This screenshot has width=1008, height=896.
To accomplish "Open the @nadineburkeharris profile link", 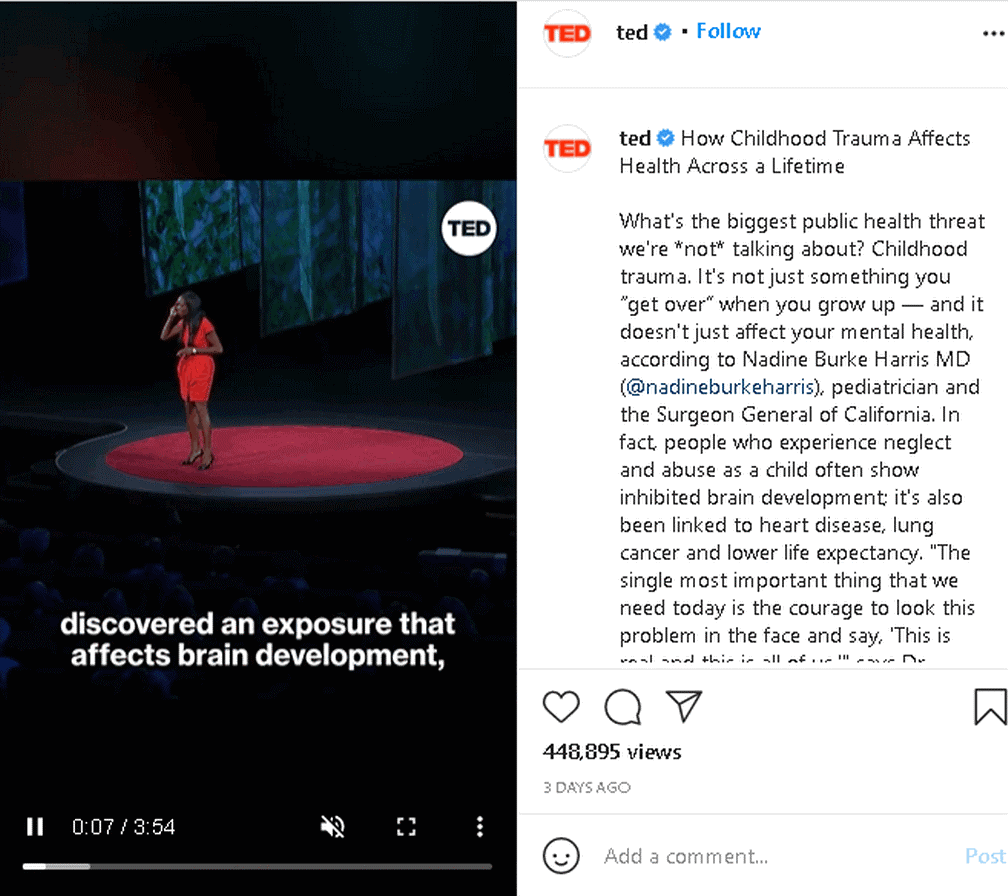I will 720,387.
